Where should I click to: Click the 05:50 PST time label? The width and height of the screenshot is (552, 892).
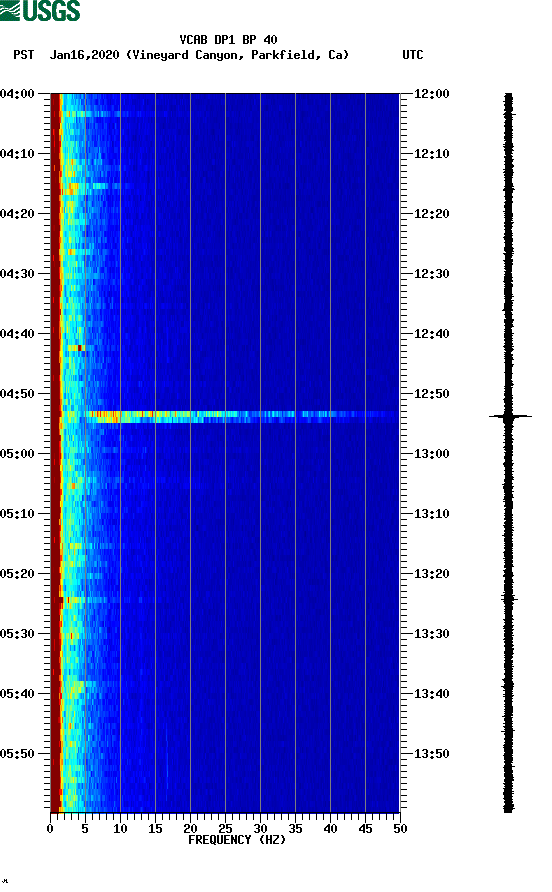pos(17,754)
